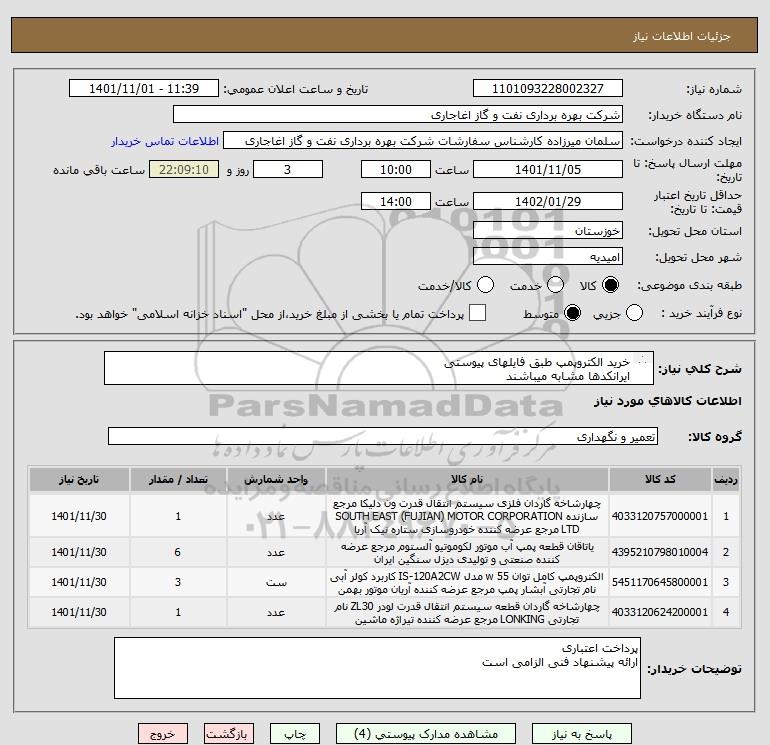Select item code 4033120757000001
770x745 pixels.
tap(660, 516)
